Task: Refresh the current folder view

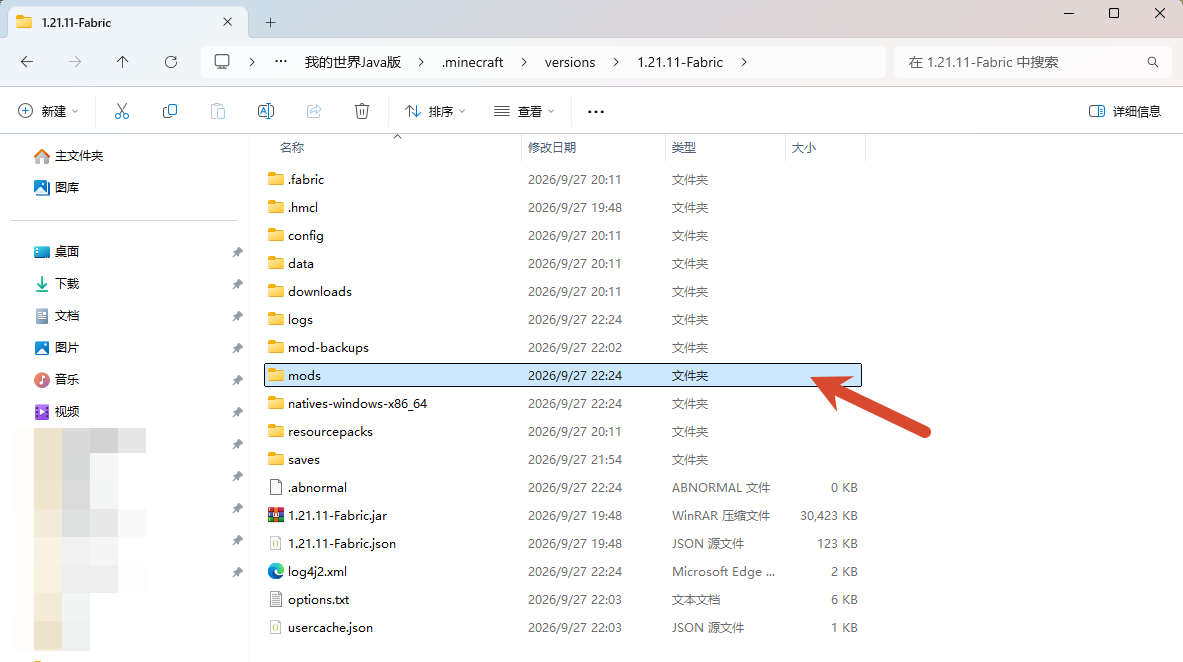Action: point(171,62)
